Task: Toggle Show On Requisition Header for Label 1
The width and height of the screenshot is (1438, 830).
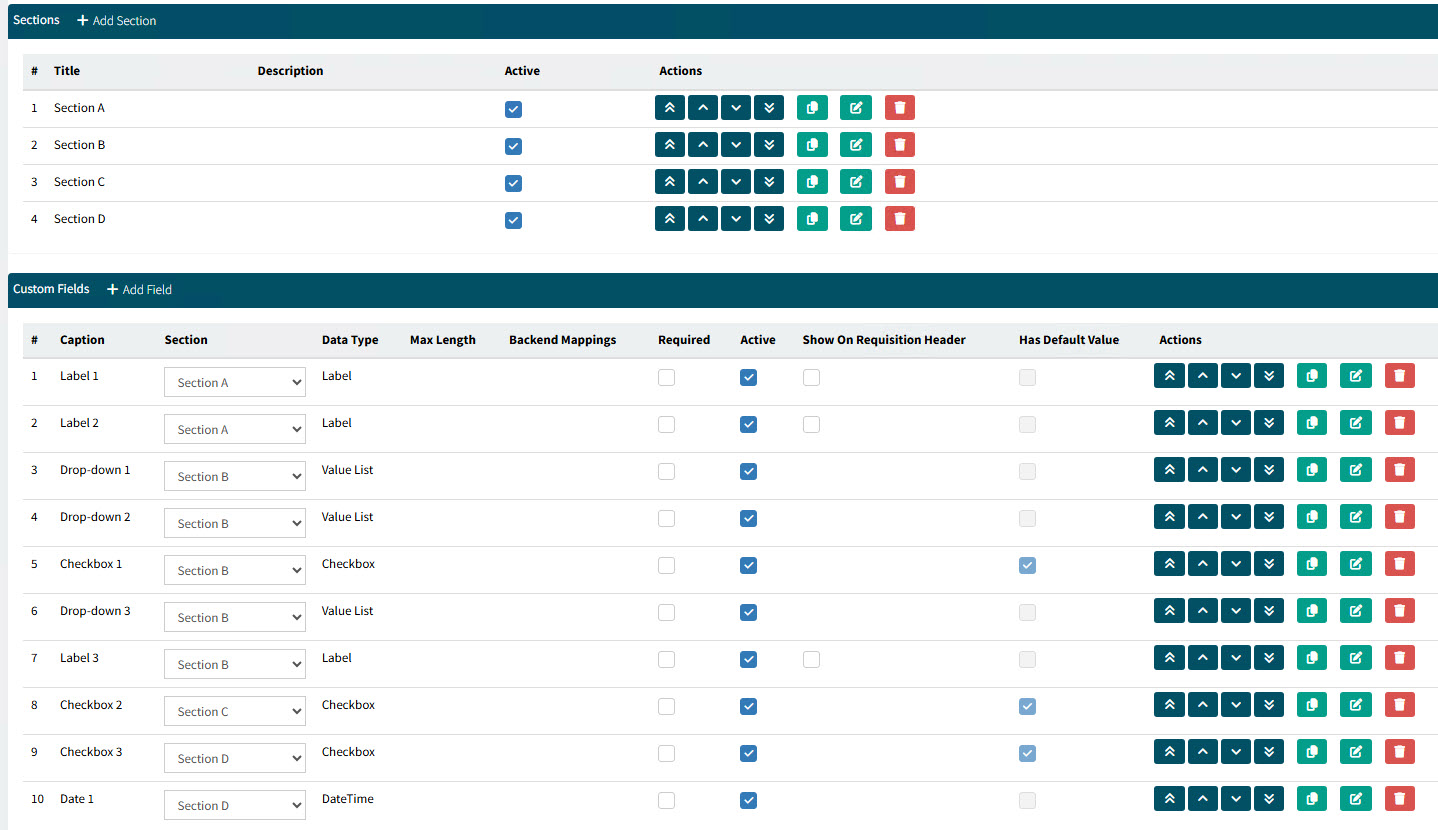Action: click(811, 377)
